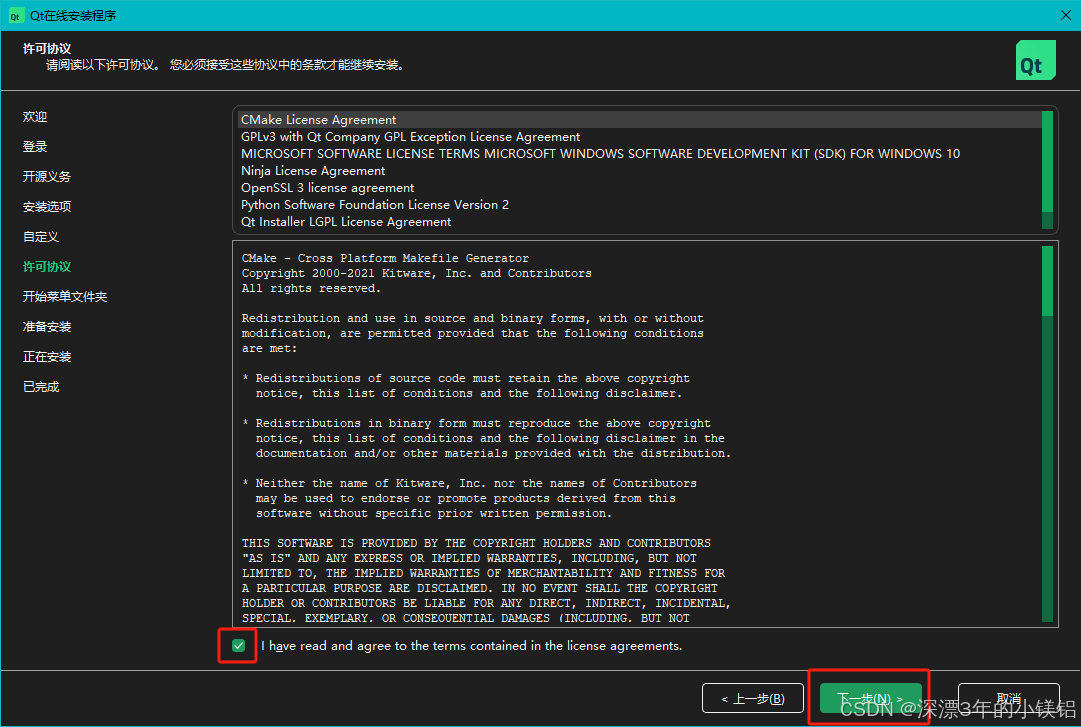1081x727 pixels.
Task: Select OpenSSL 3 license agreement
Action: pyautogui.click(x=640, y=188)
